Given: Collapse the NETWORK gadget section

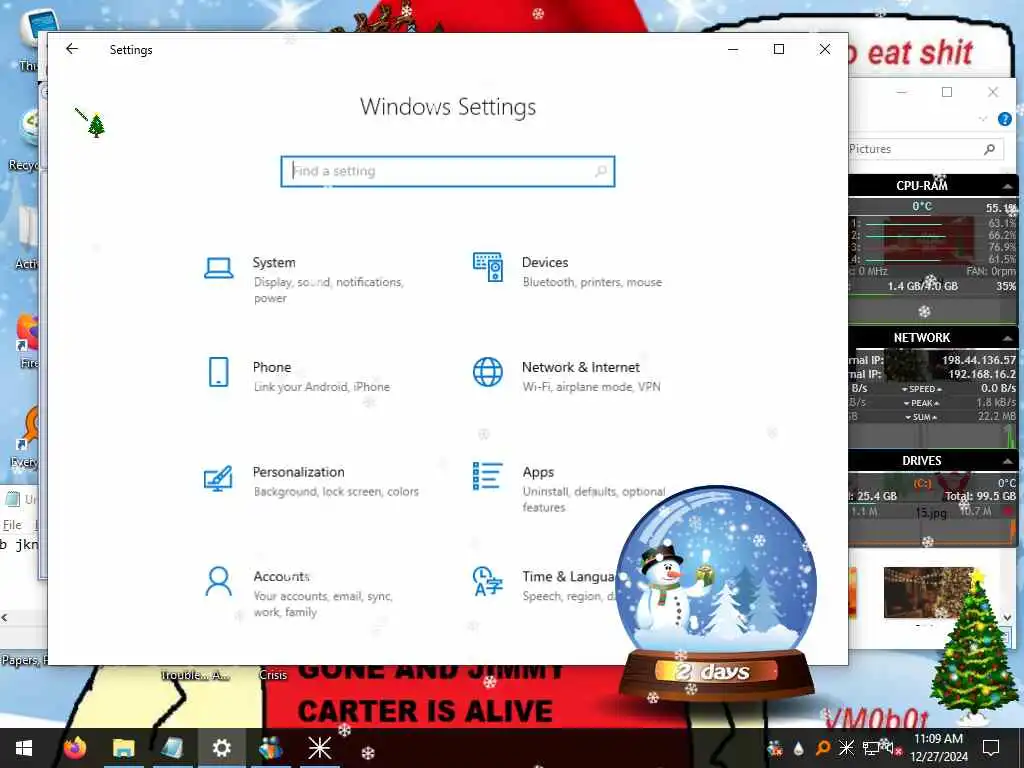Looking at the screenshot, I should coord(1008,338).
